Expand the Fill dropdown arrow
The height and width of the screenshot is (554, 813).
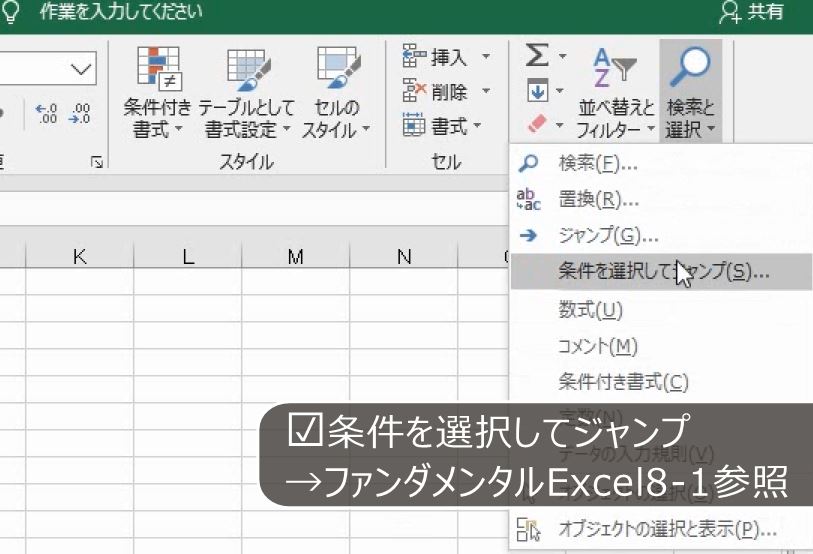click(560, 91)
